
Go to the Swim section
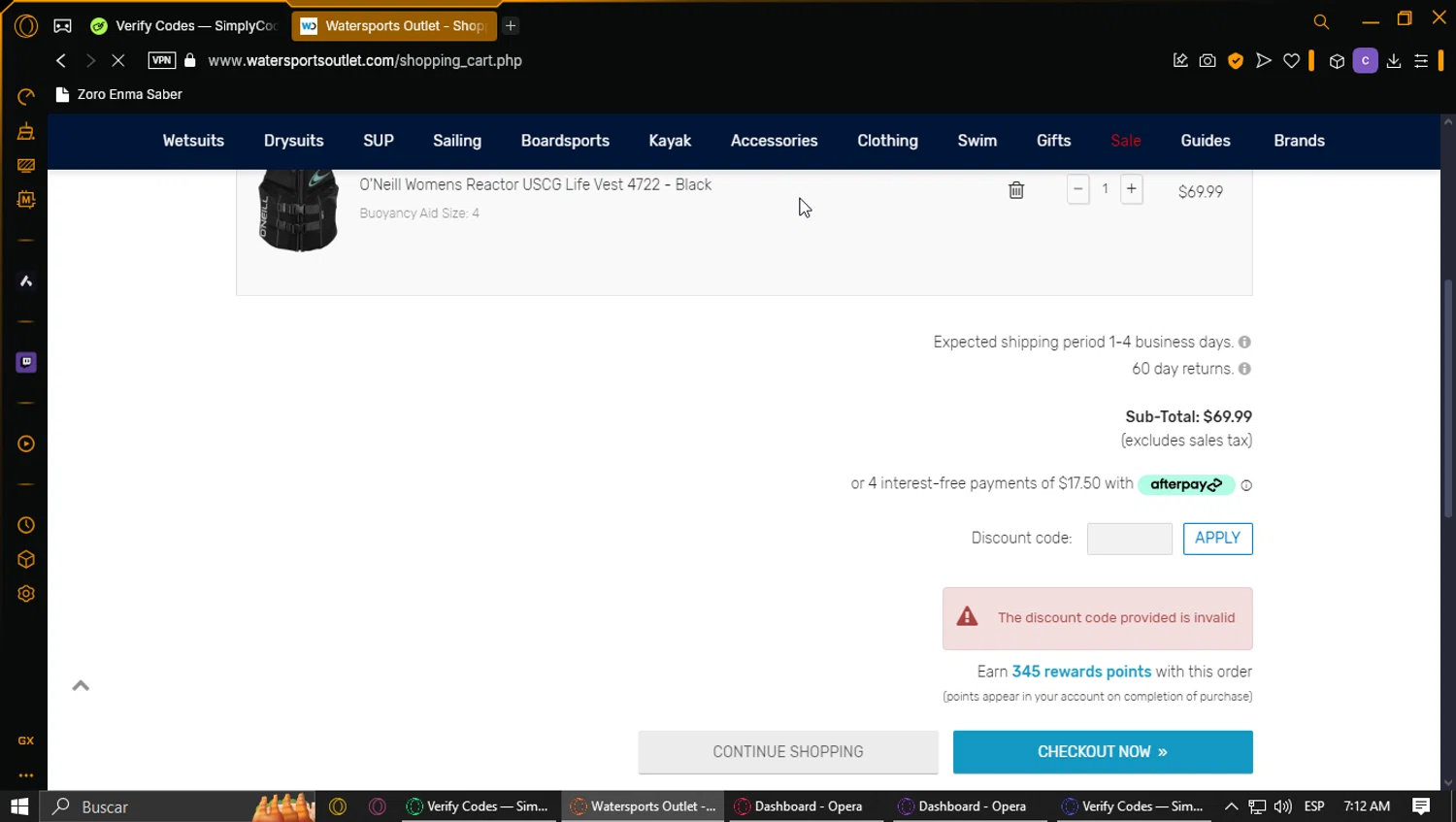977,141
